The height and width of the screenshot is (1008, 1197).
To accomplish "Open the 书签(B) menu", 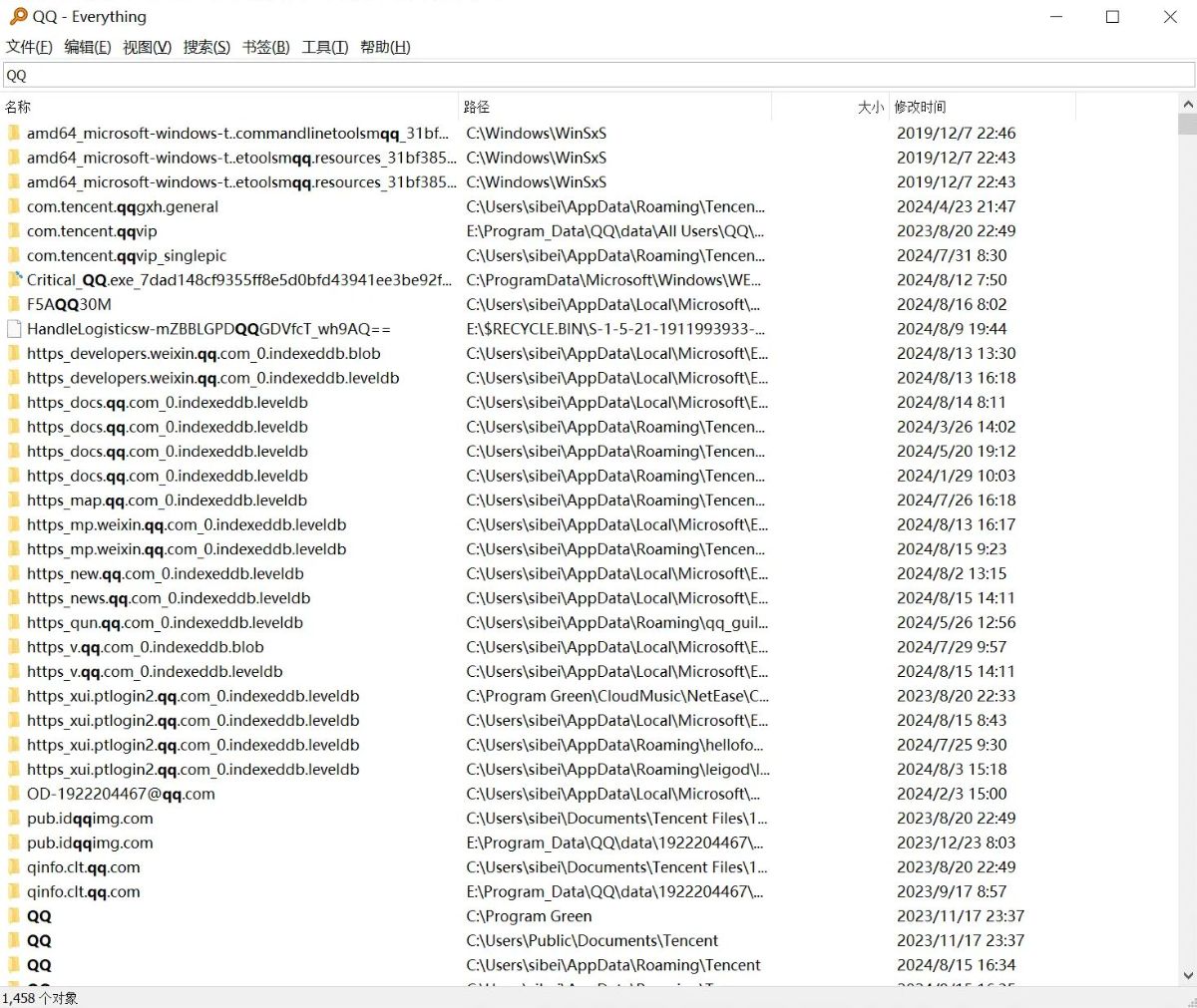I will (265, 47).
